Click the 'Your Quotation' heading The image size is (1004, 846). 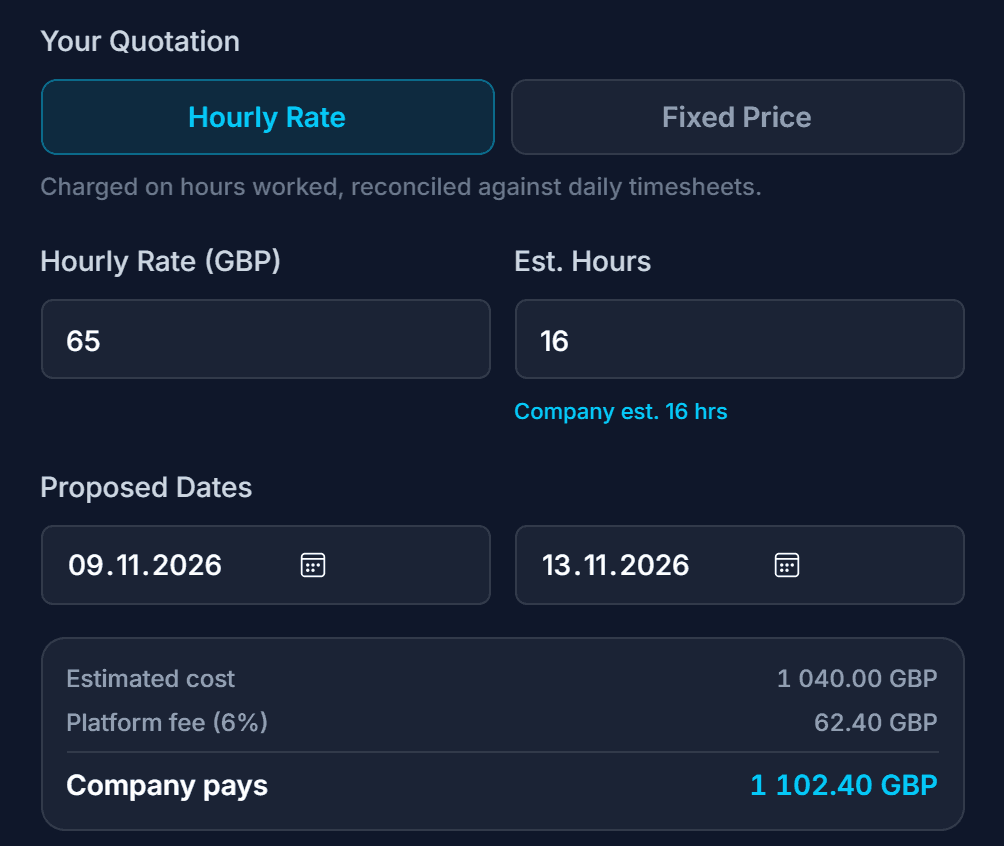click(x=140, y=42)
